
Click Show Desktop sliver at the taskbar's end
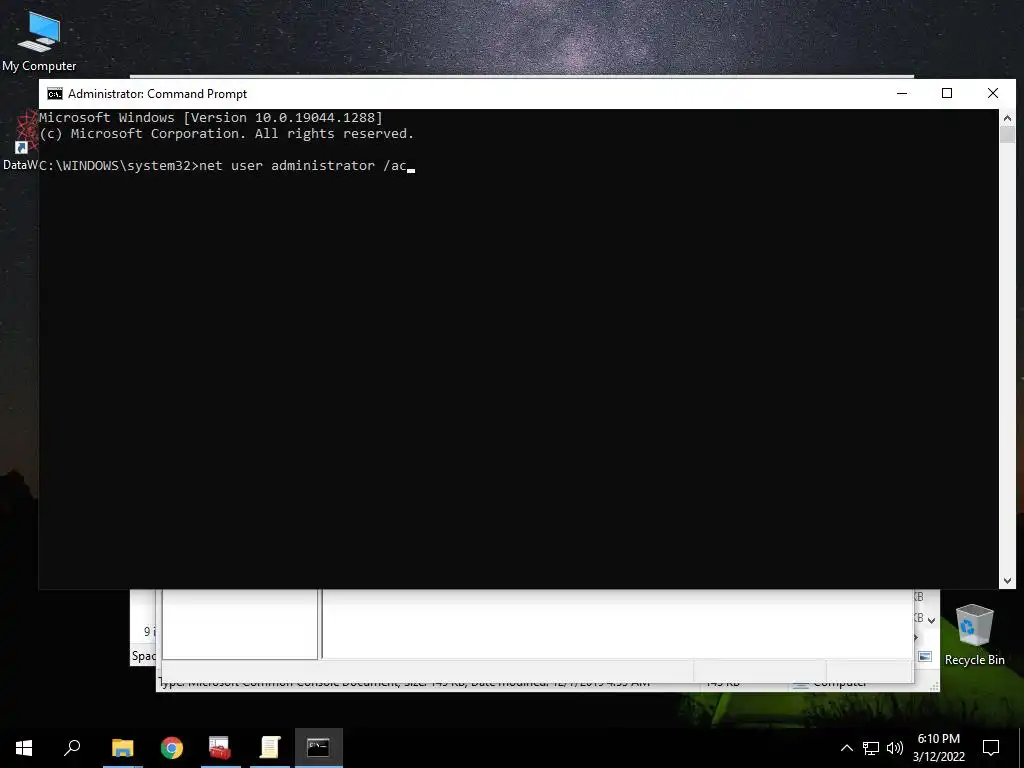coord(1021,748)
